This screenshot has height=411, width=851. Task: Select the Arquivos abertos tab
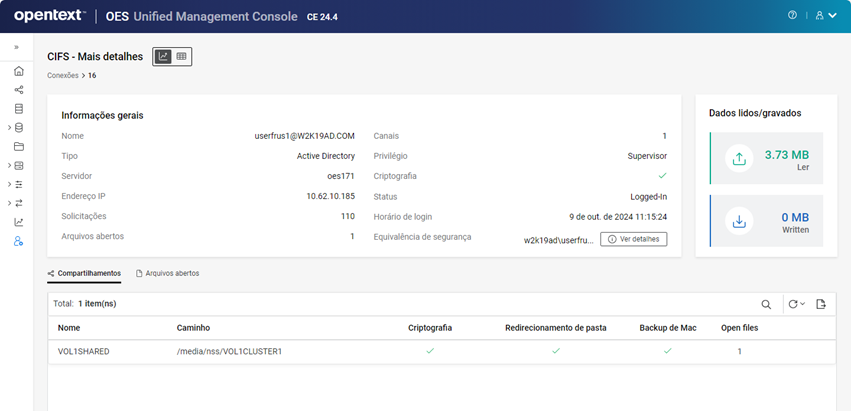[x=168, y=274]
